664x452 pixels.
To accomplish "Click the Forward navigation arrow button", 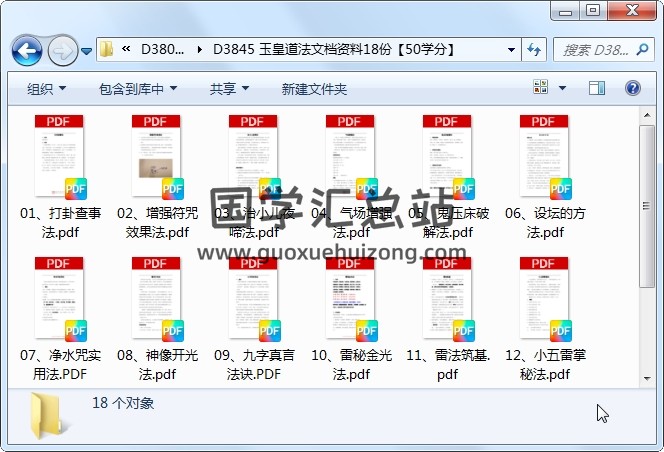I will [x=62, y=49].
